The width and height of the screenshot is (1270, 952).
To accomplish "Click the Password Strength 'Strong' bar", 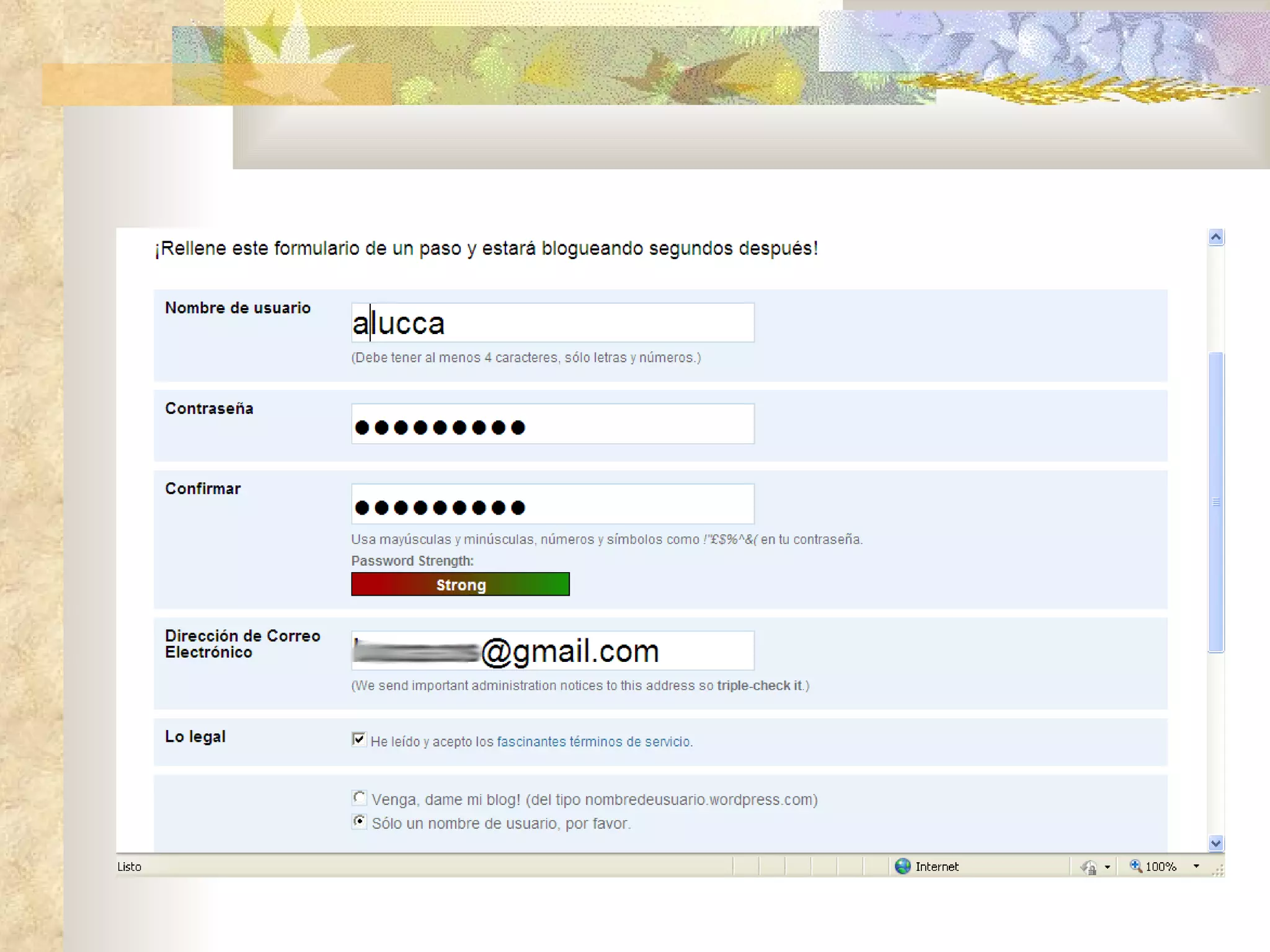I will tap(460, 584).
